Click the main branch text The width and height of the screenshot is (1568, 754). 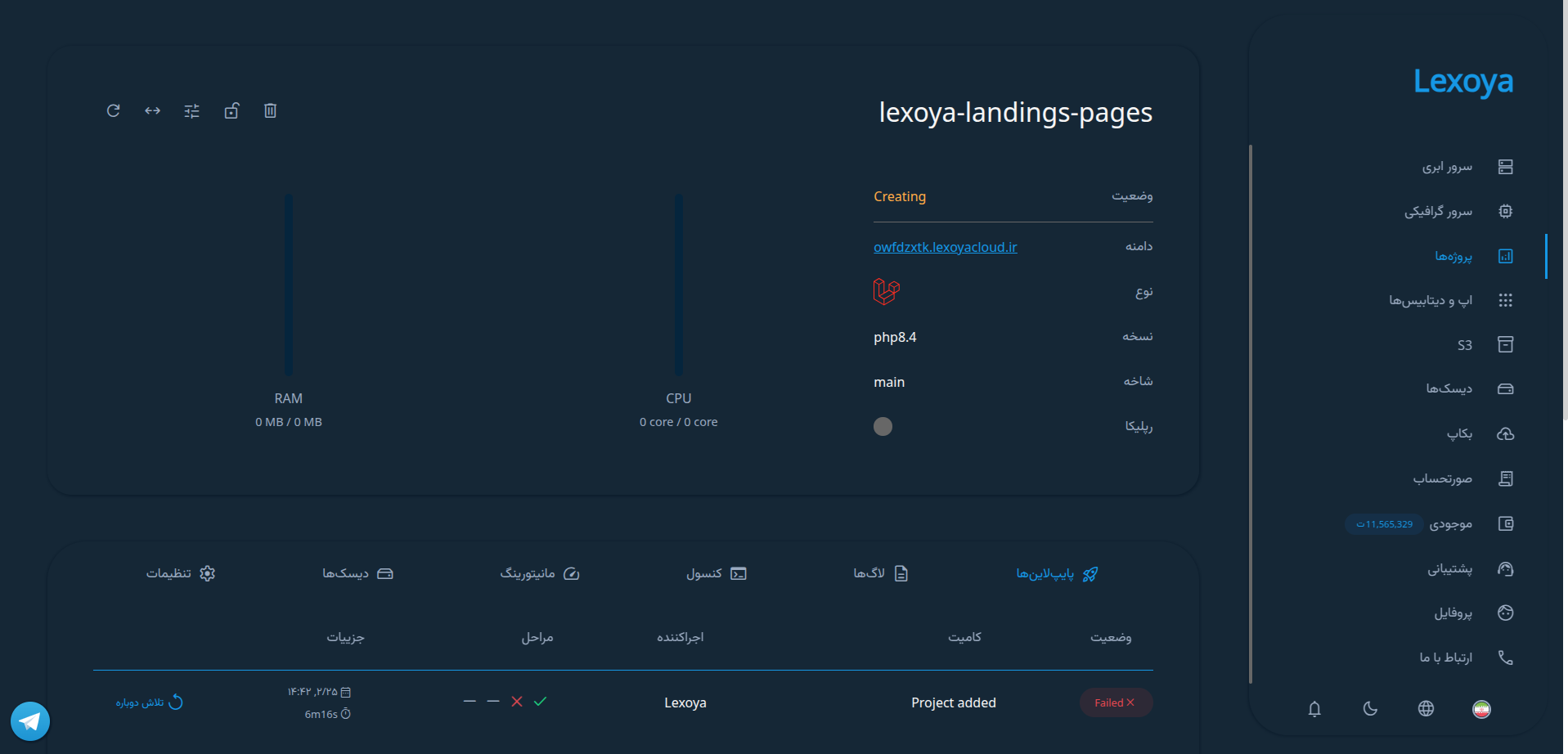(889, 382)
